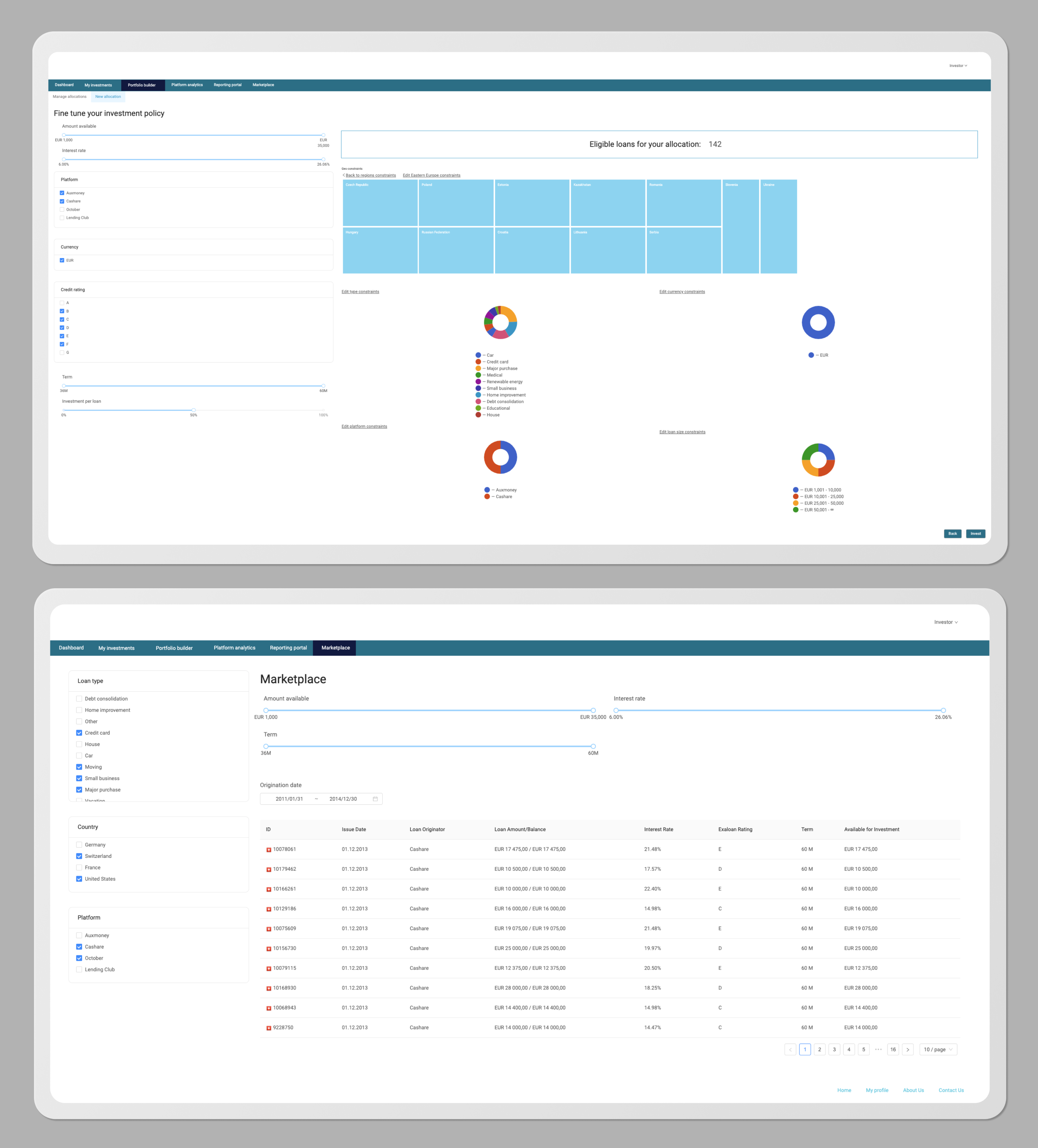Click the Investment per loan slider handle
The image size is (1038, 1148).
(194, 410)
